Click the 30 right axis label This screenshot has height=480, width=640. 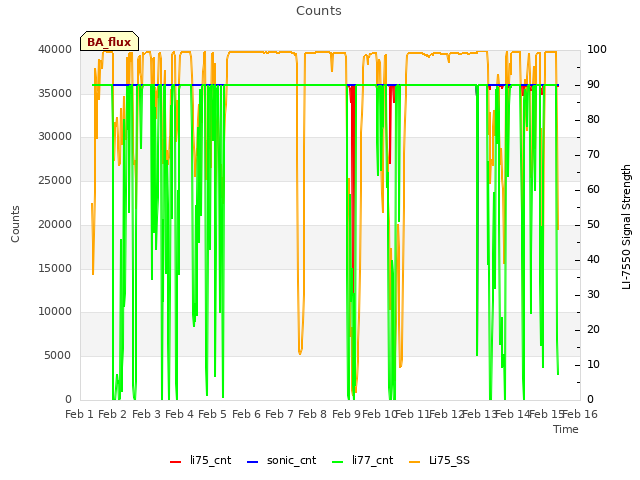coord(593,294)
